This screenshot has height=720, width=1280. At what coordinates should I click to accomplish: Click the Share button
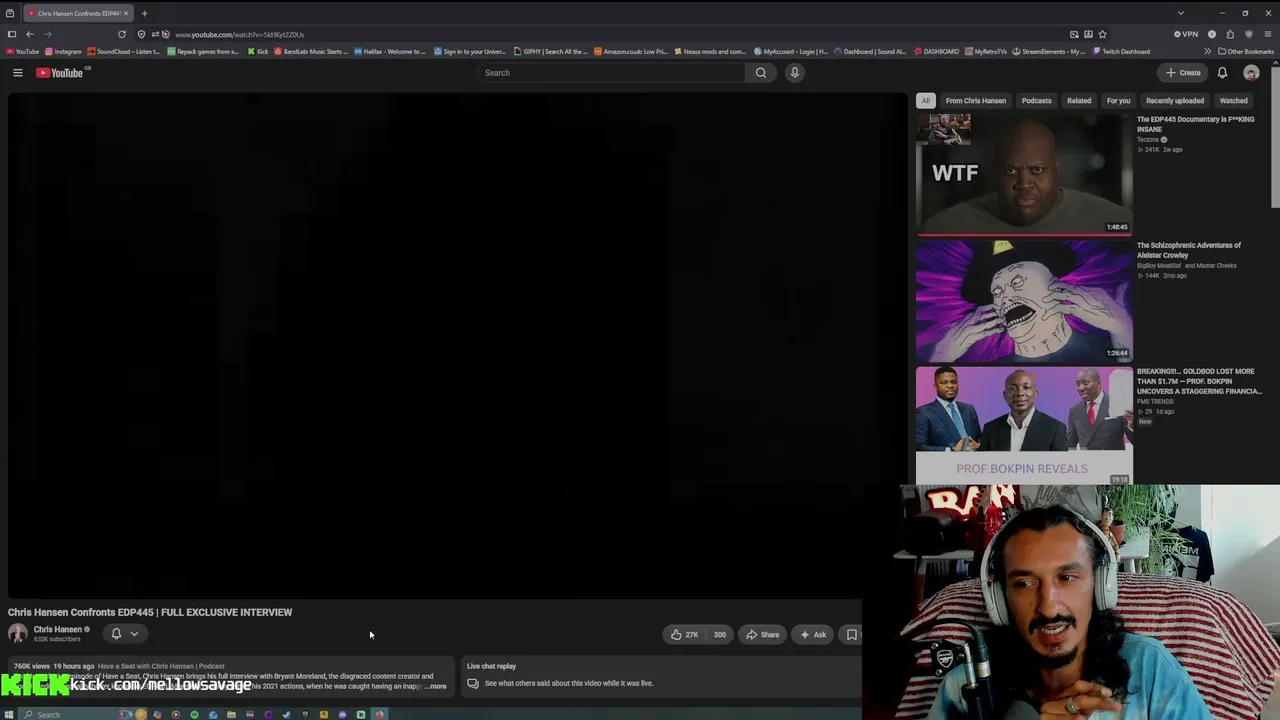(x=762, y=634)
